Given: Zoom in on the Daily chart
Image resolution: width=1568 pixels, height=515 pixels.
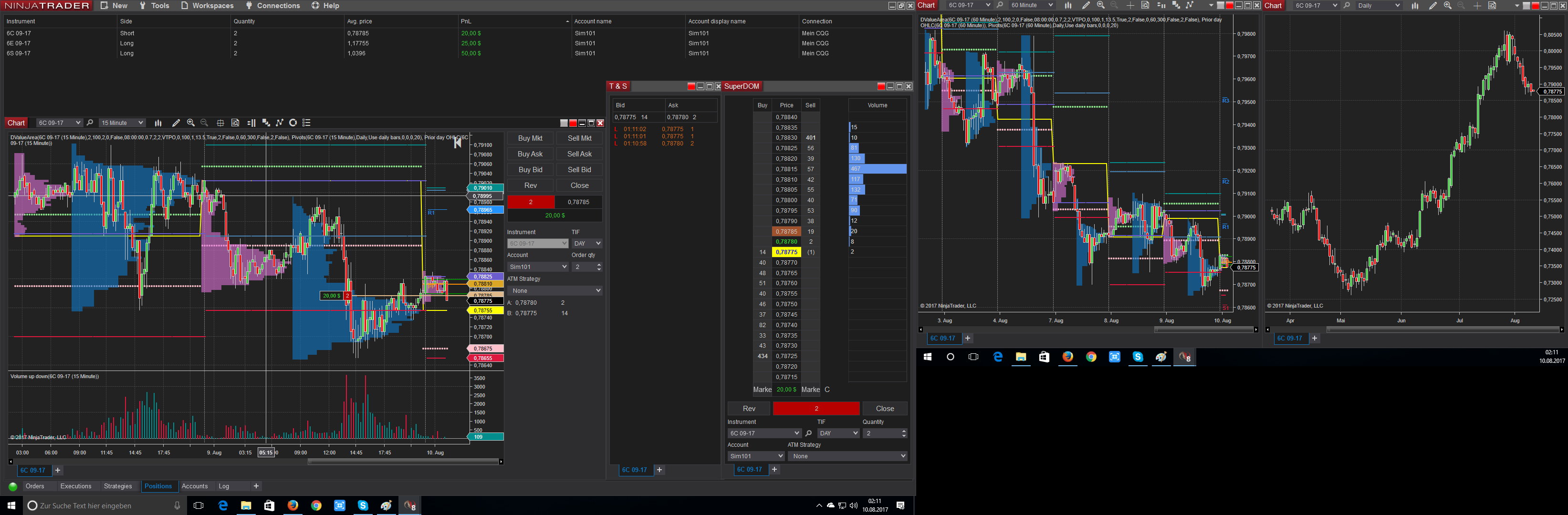Looking at the screenshot, I should 1447,5.
